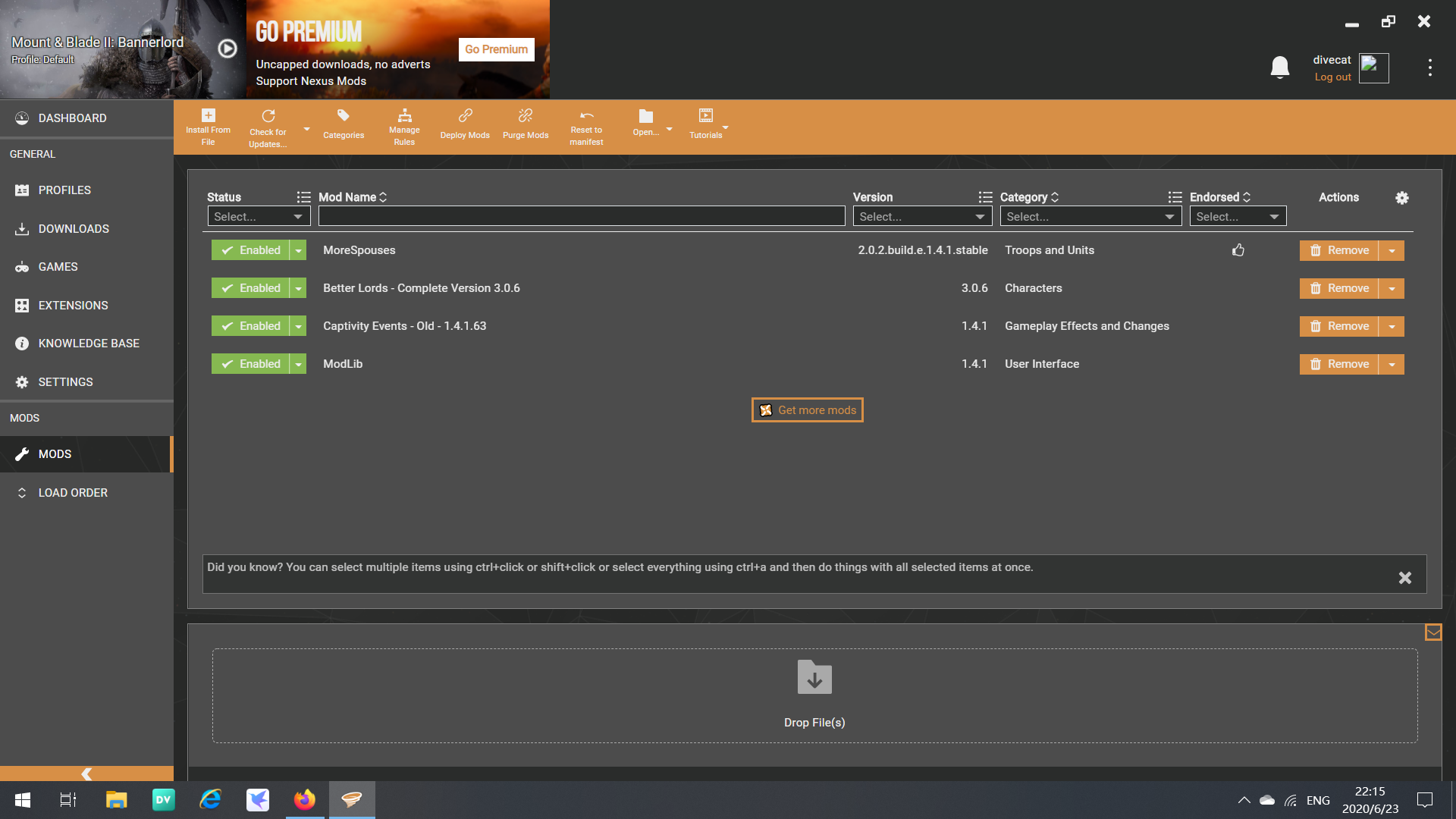
Task: Open Downloads sidebar item
Action: pos(86,229)
